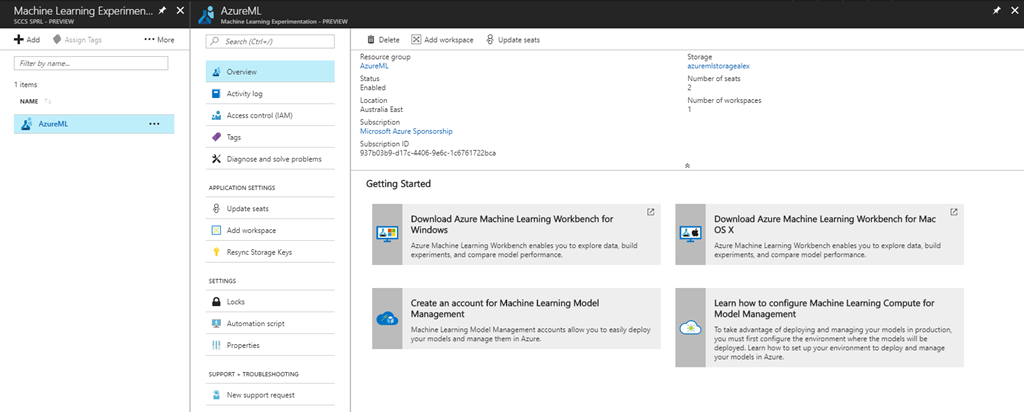The width and height of the screenshot is (1024, 412).
Task: Close the AzureML blade
Action: pyautogui.click(x=1013, y=11)
